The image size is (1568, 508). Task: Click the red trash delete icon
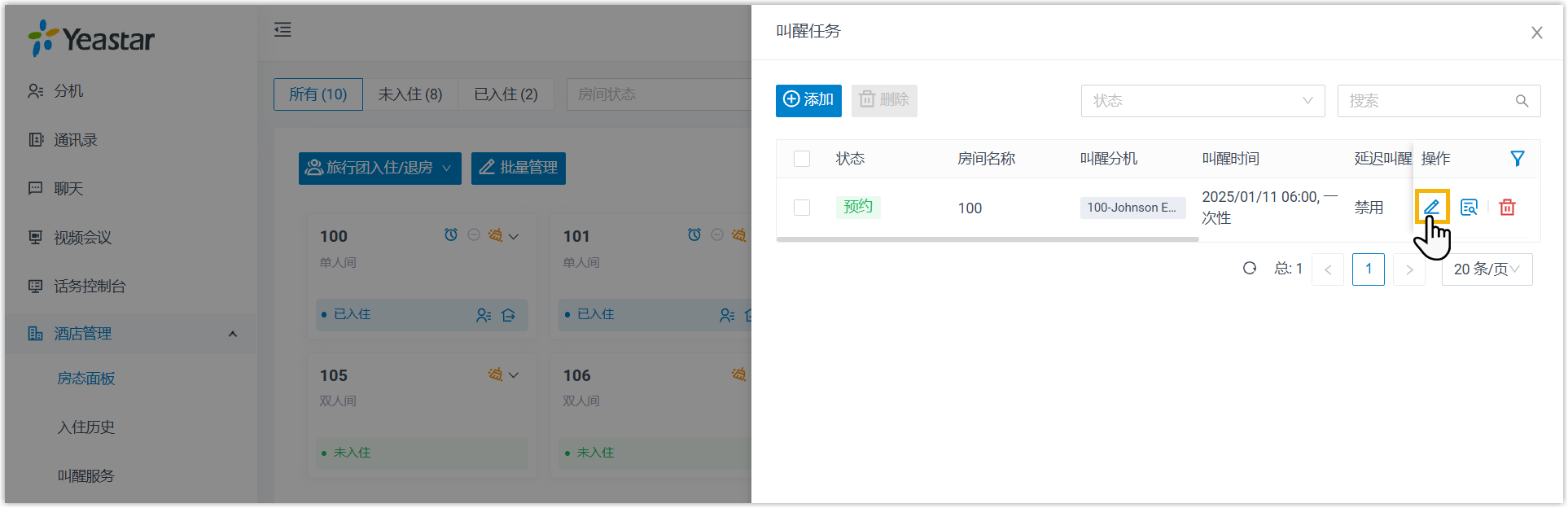(1507, 208)
